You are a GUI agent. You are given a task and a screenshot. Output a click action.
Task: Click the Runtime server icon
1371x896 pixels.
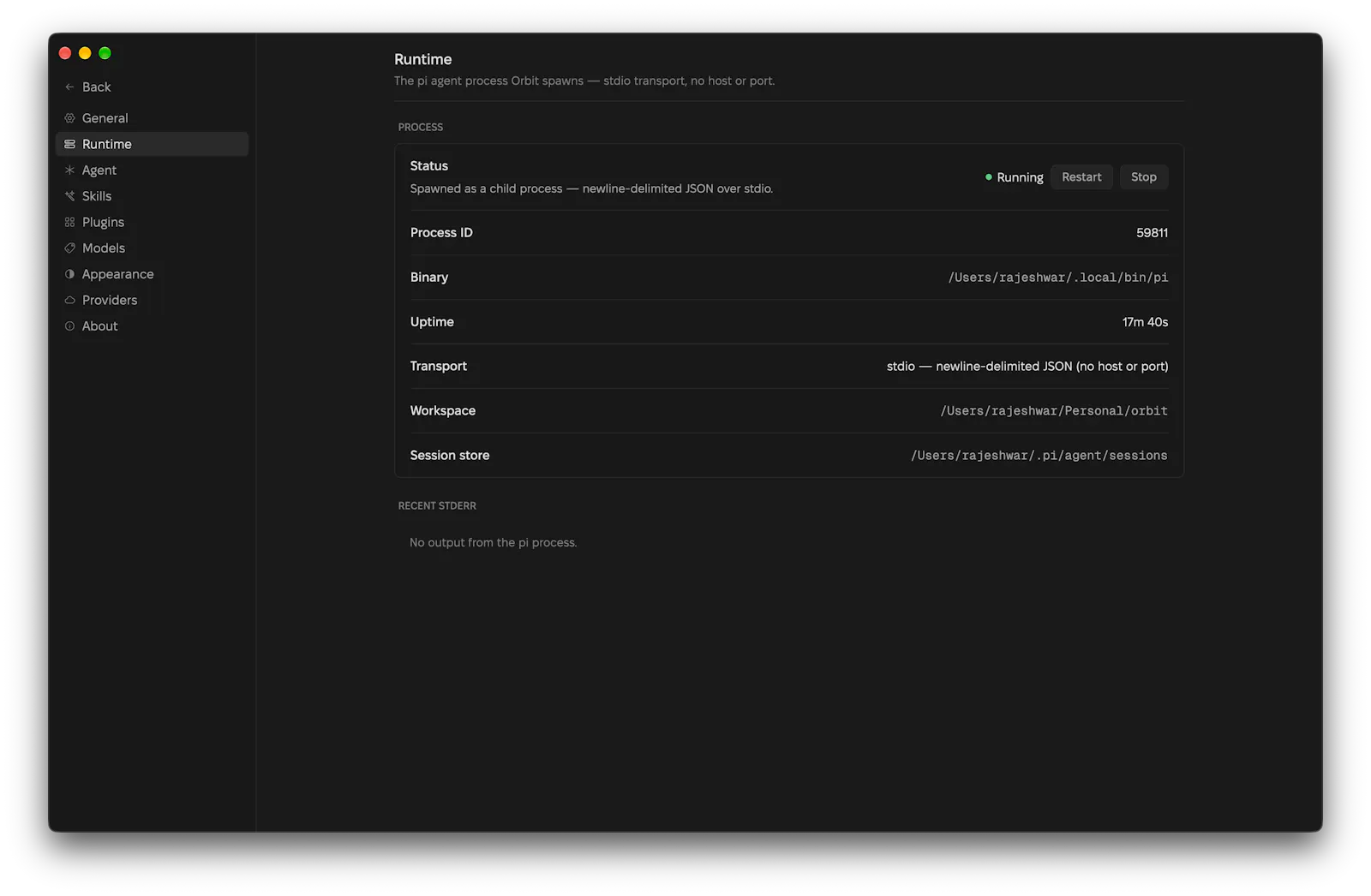69,144
